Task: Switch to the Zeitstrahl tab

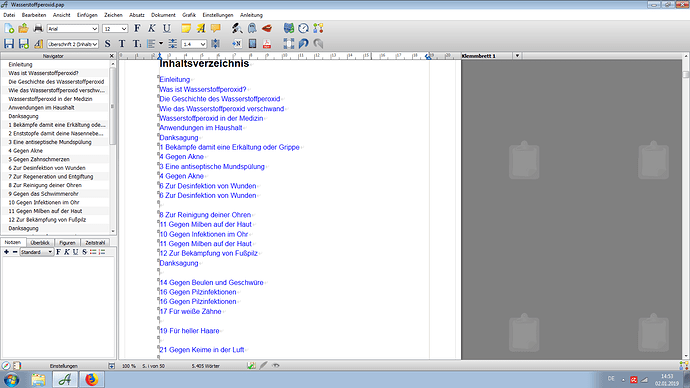Action: pyautogui.click(x=95, y=243)
